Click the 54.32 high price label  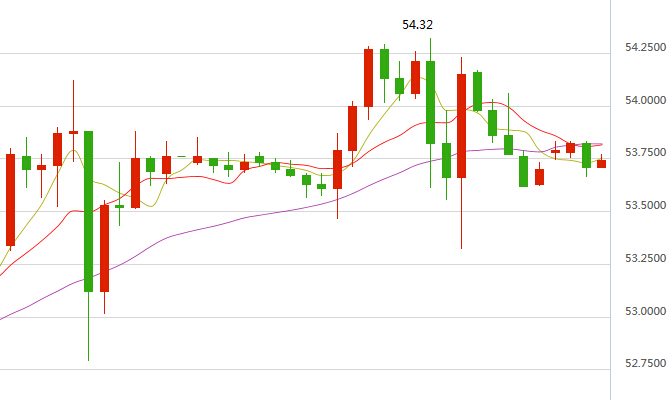[x=417, y=24]
